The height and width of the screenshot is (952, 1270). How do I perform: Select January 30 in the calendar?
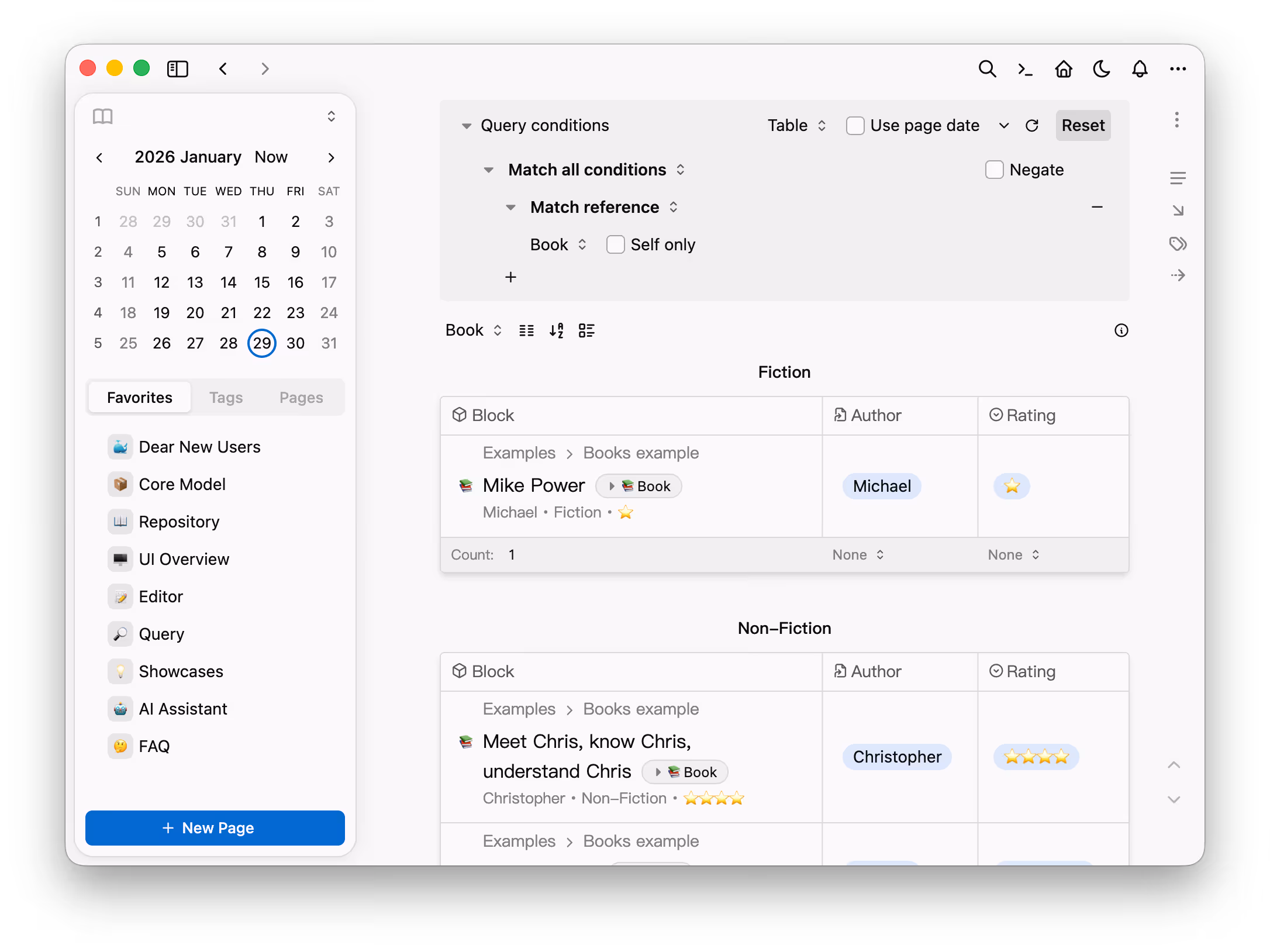tap(295, 343)
